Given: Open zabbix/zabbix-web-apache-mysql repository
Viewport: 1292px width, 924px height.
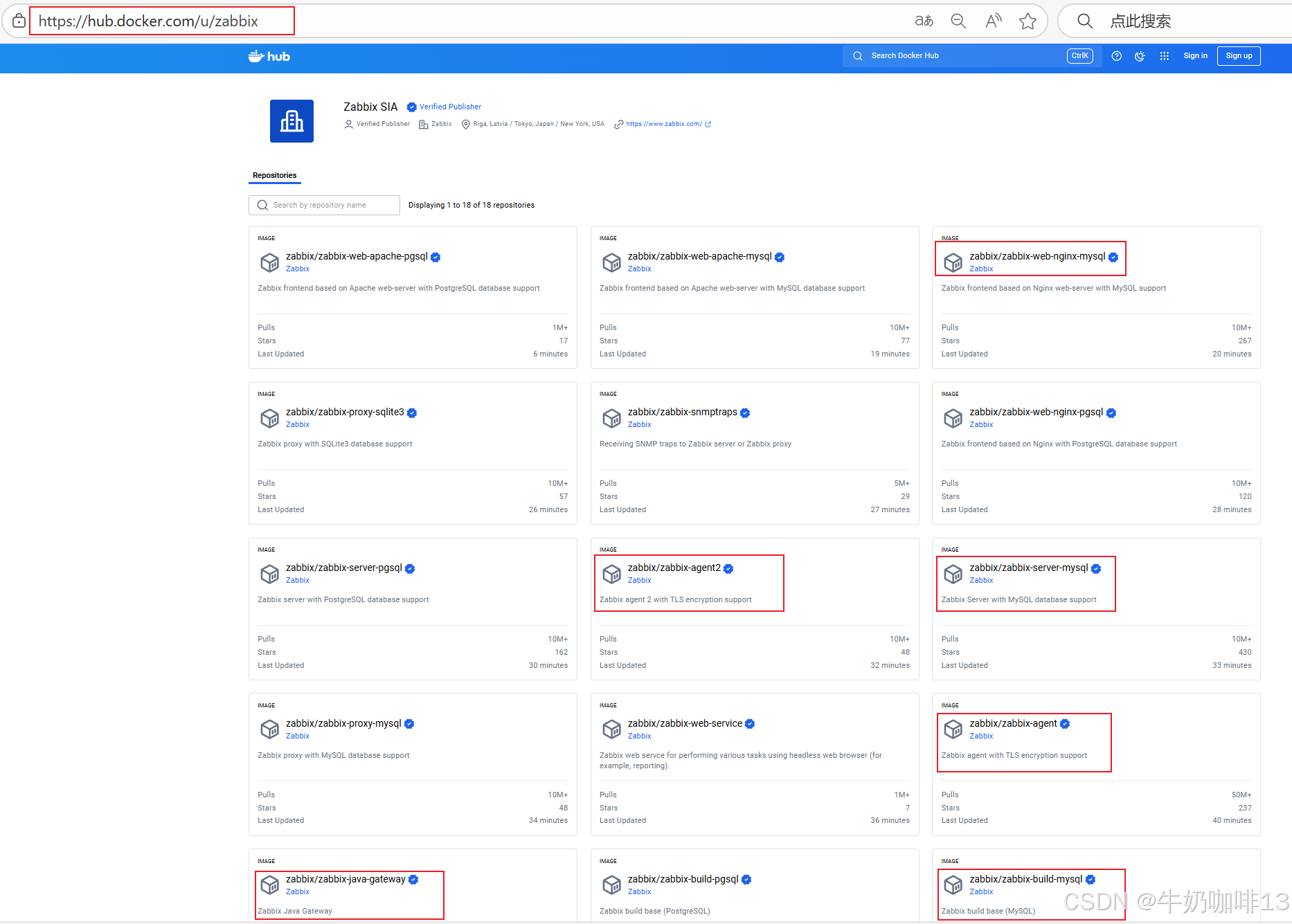Looking at the screenshot, I should click(699, 256).
